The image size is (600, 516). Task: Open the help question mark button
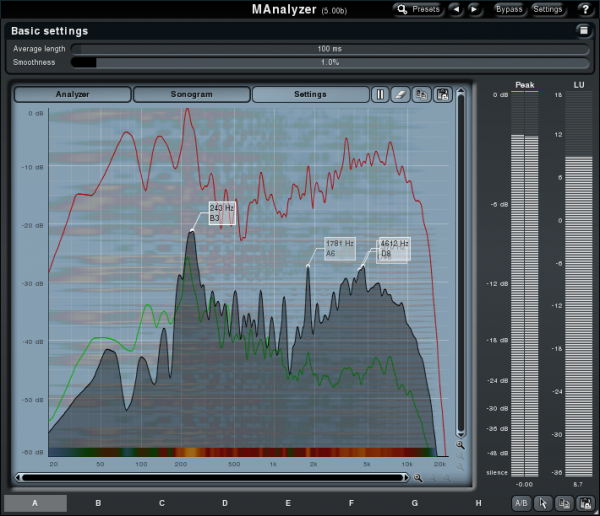pos(584,9)
